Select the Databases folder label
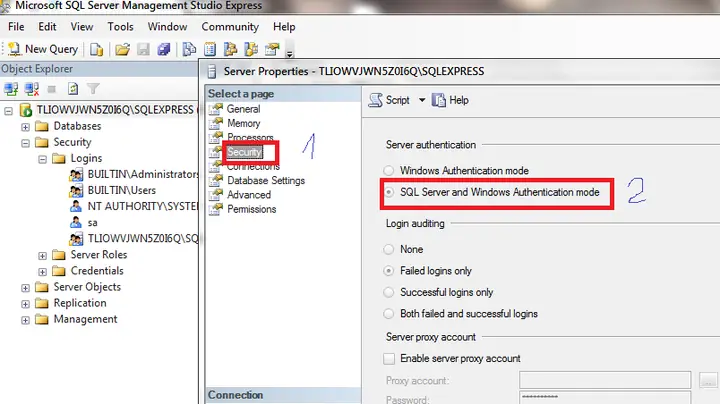720x404 pixels. 77,126
